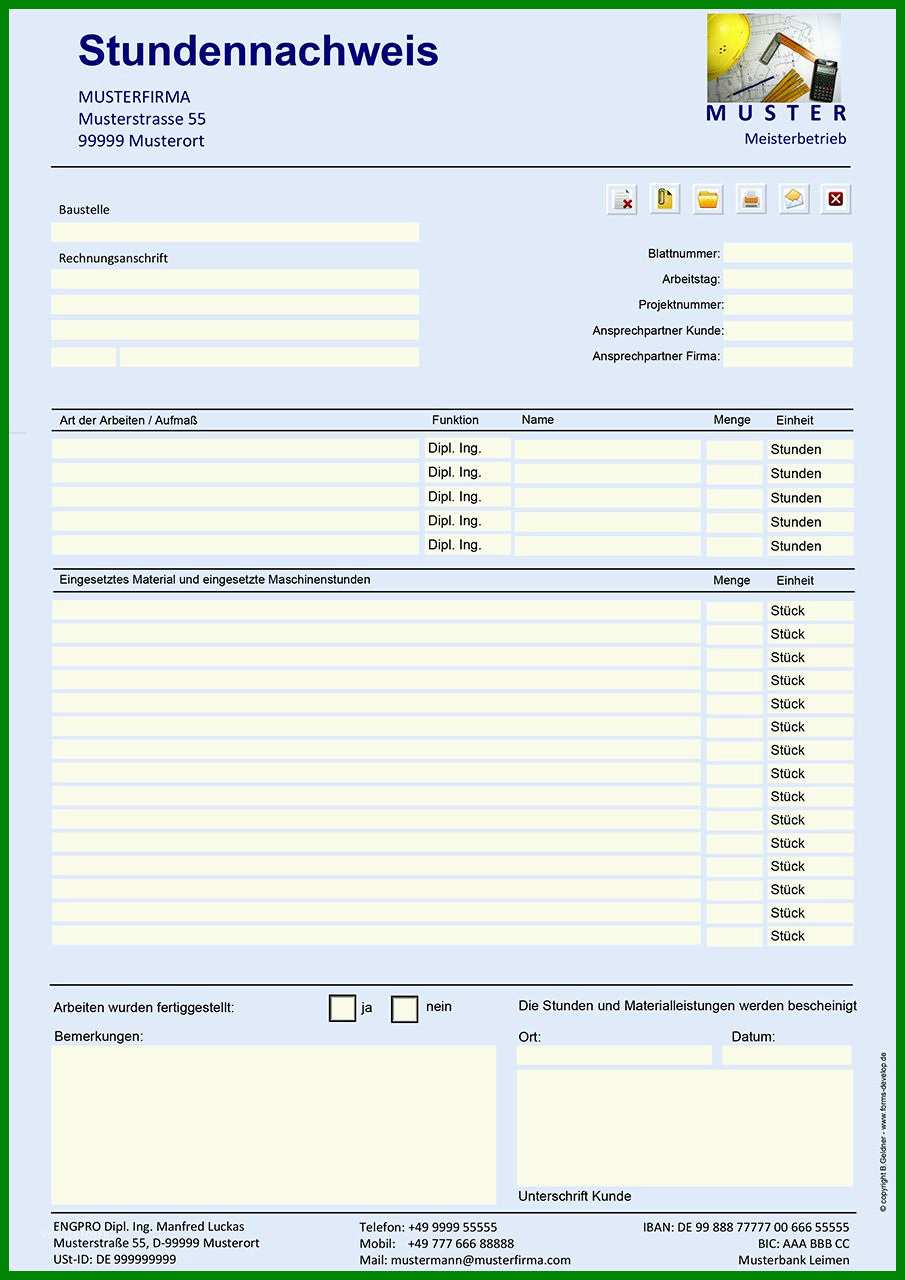This screenshot has width=905, height=1280.
Task: Select the Arbeitstag field
Action: click(x=788, y=279)
